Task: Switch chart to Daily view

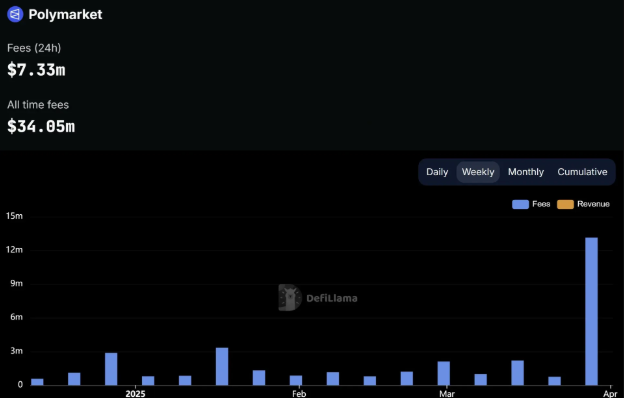Action: pos(437,172)
